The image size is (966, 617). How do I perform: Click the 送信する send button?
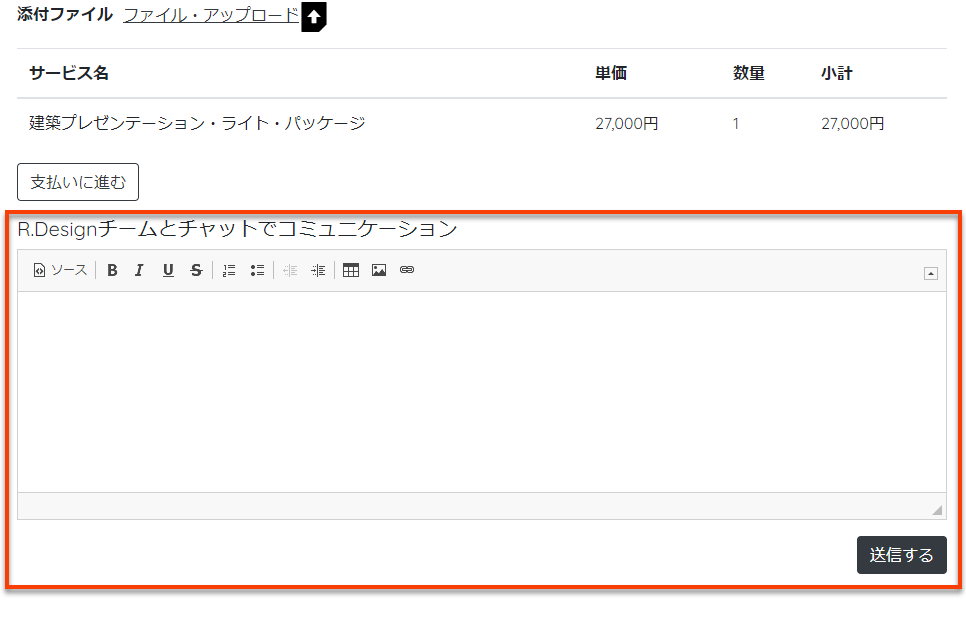901,555
